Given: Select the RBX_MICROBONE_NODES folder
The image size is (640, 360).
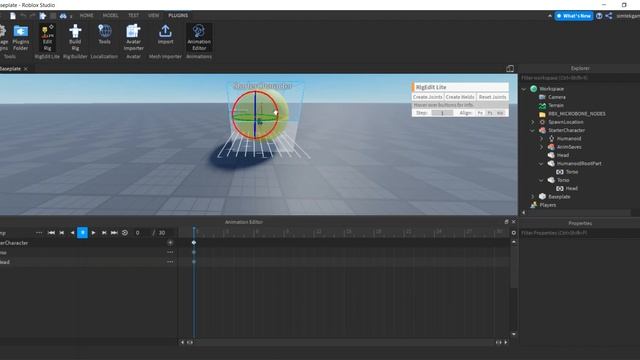Looking at the screenshot, I should 577,114.
